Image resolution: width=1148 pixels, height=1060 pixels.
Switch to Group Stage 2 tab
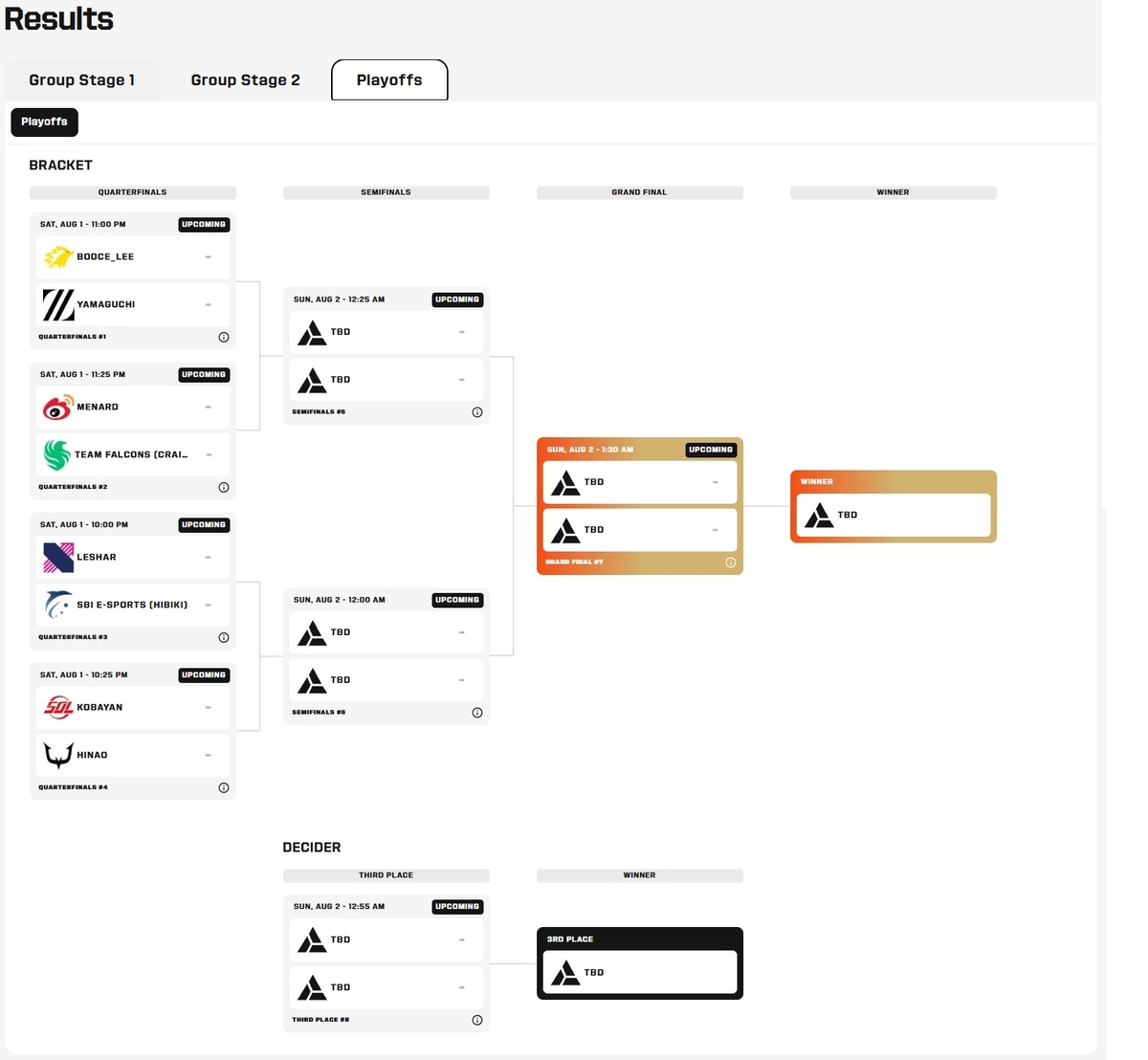click(245, 80)
